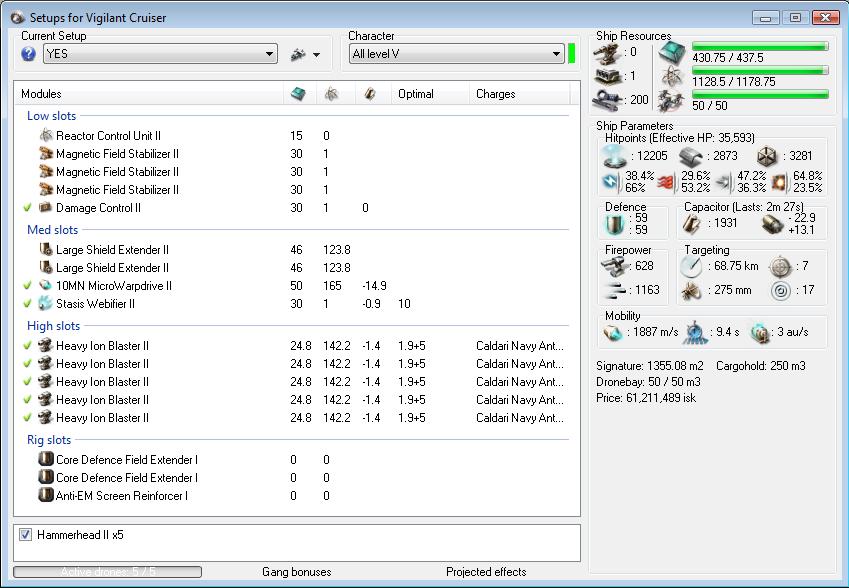The height and width of the screenshot is (588, 849).
Task: Click the shield hitpoints icon in Ship Parameters
Action: [x=614, y=156]
